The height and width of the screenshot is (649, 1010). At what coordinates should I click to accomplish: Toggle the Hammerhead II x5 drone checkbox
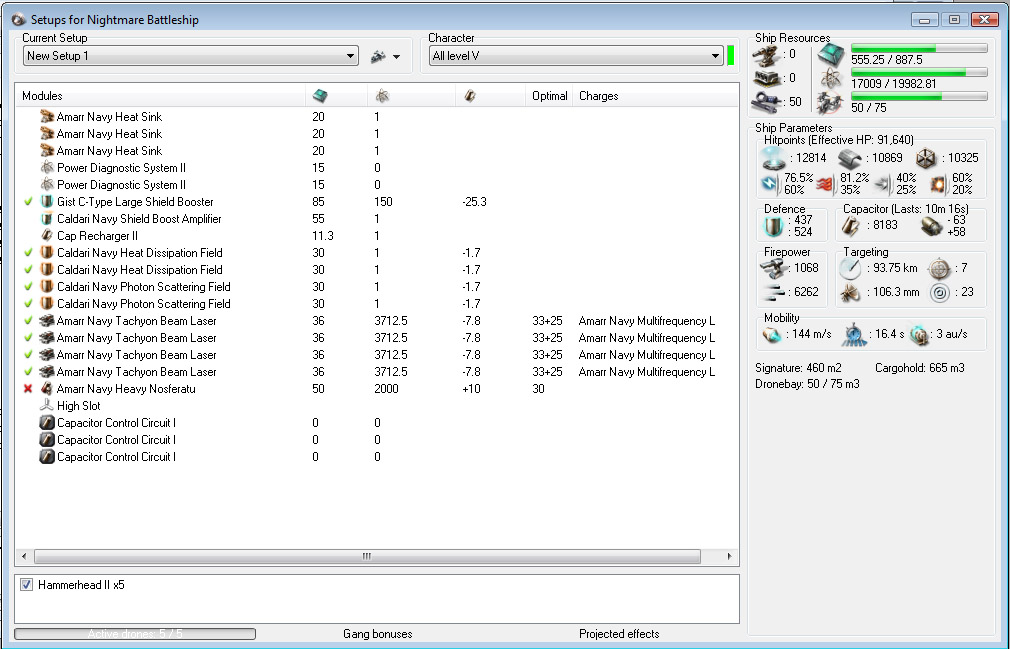point(27,585)
